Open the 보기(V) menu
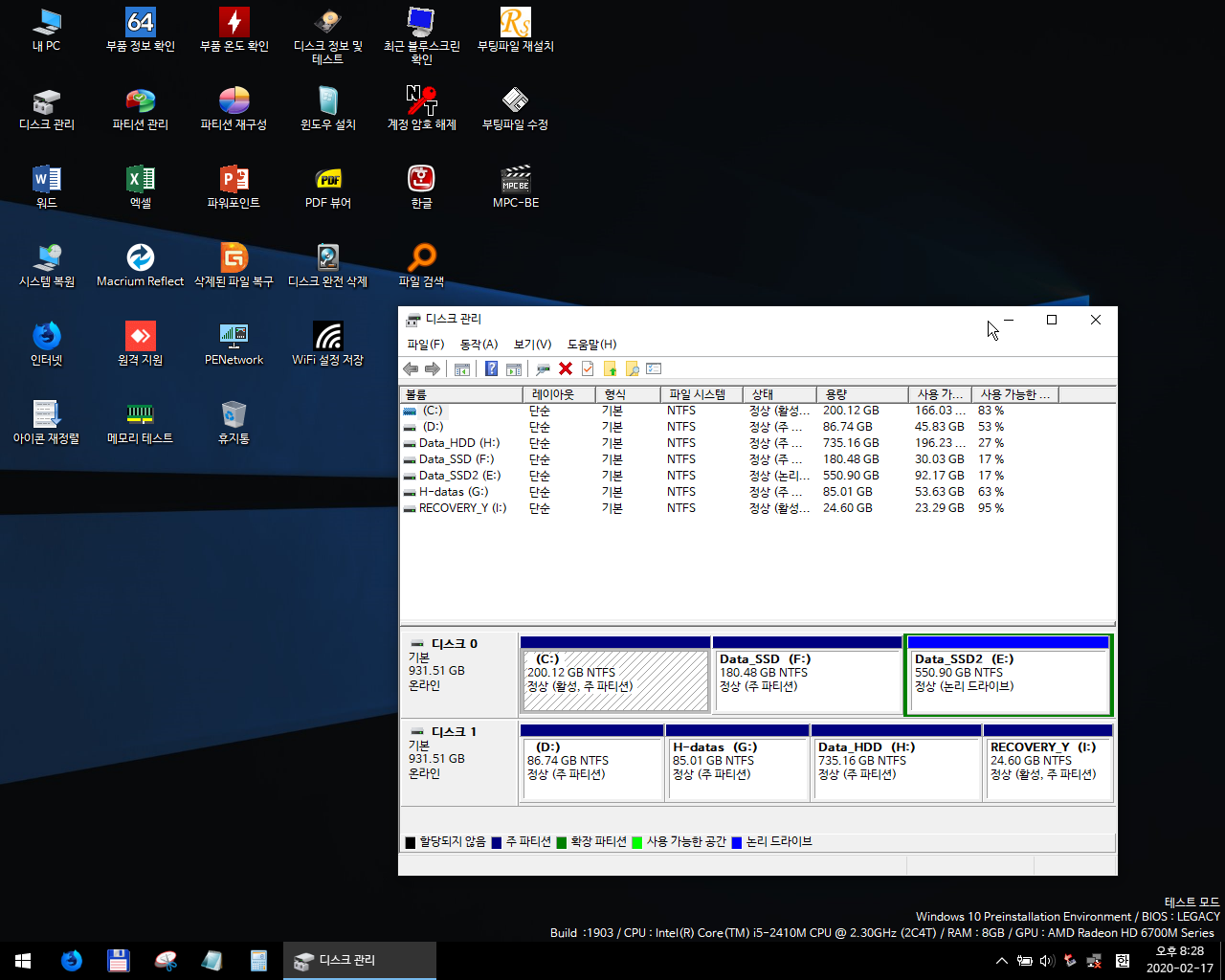This screenshot has height=980, width=1225. click(533, 345)
